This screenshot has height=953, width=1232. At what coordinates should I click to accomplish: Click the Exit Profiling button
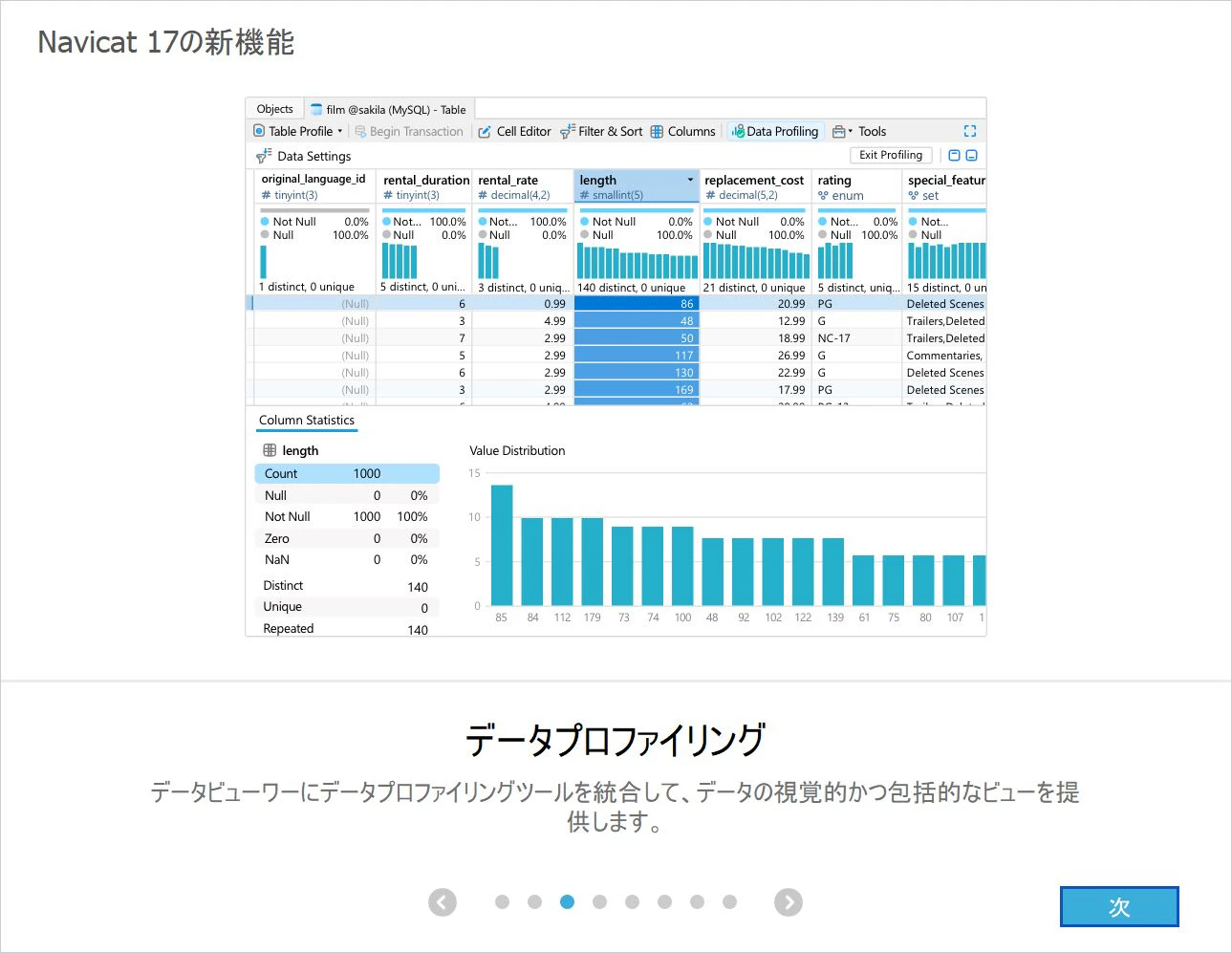891,155
